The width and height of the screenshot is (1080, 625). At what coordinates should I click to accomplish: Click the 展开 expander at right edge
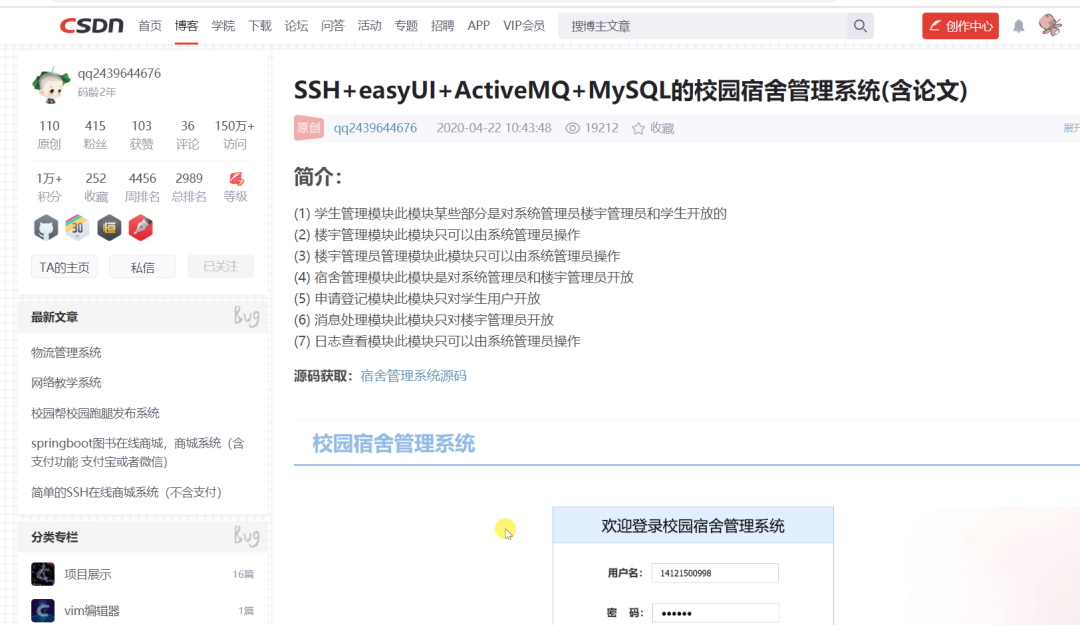click(x=1071, y=128)
